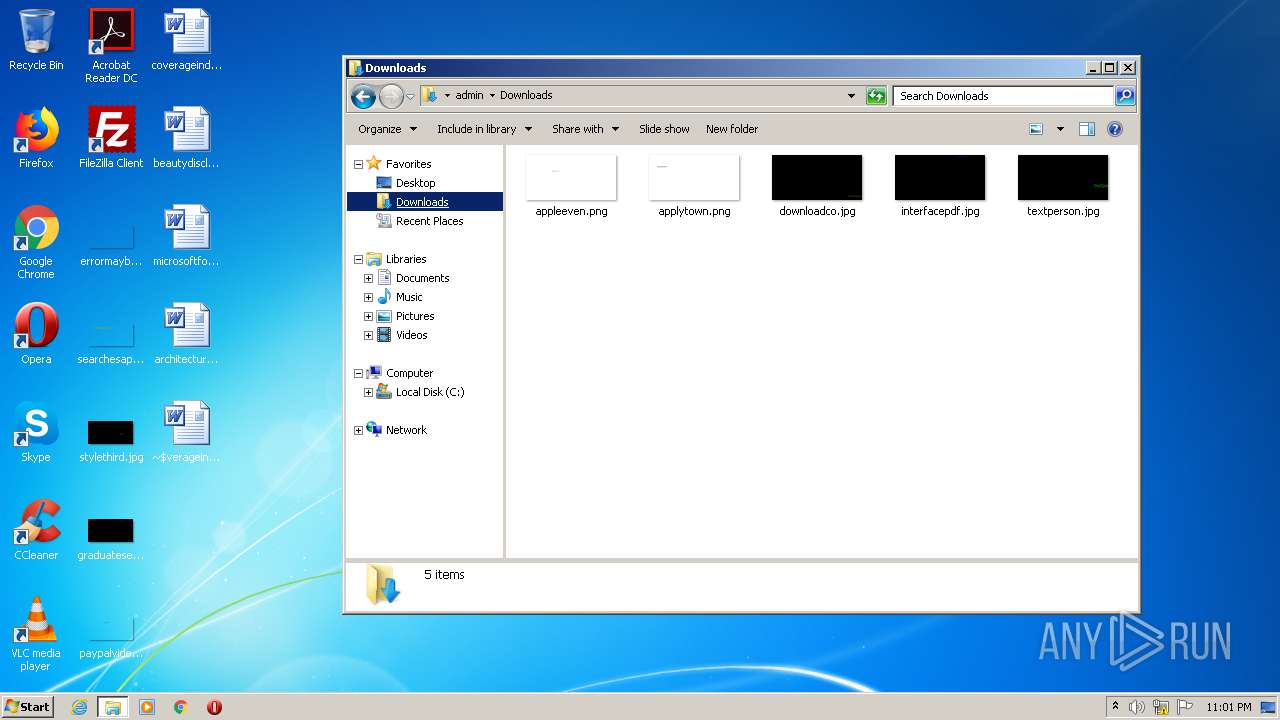Select the graduatese desktop image file
Screen dimensions: 1280x720
pos(111,537)
